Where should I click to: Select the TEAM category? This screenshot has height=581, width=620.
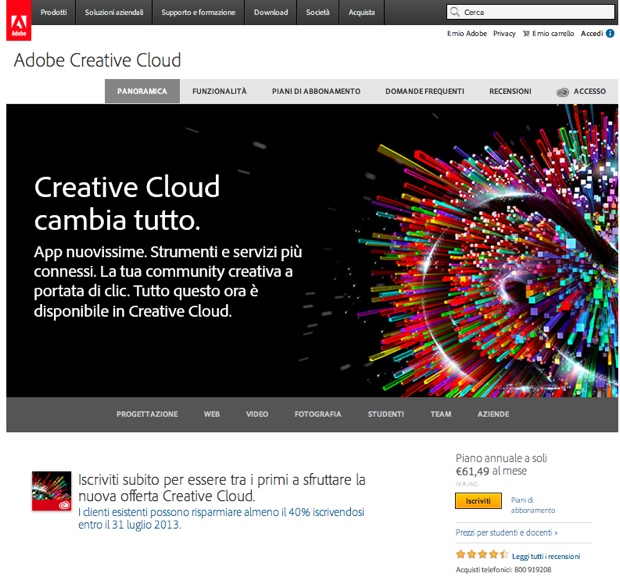click(440, 414)
